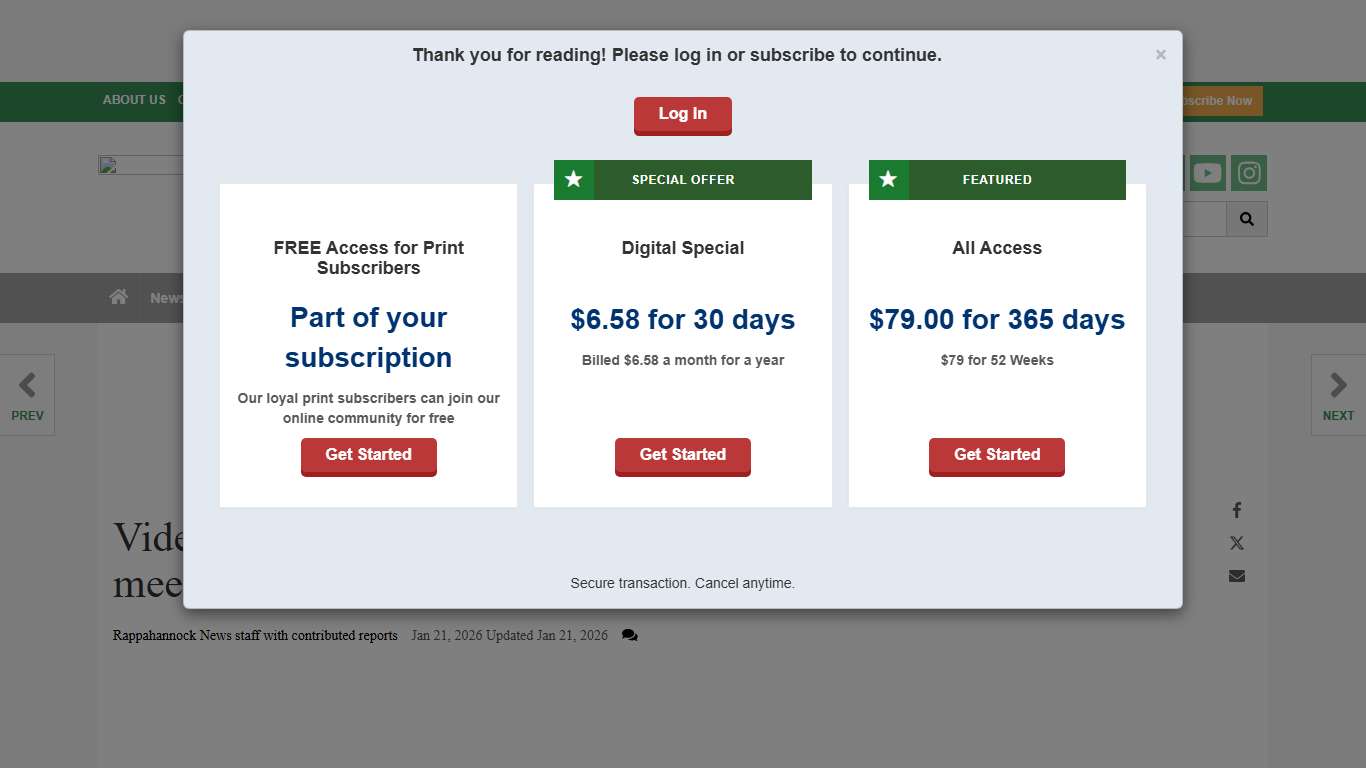Open the article comments bubble icon
Image resolution: width=1366 pixels, height=768 pixels.
point(629,636)
